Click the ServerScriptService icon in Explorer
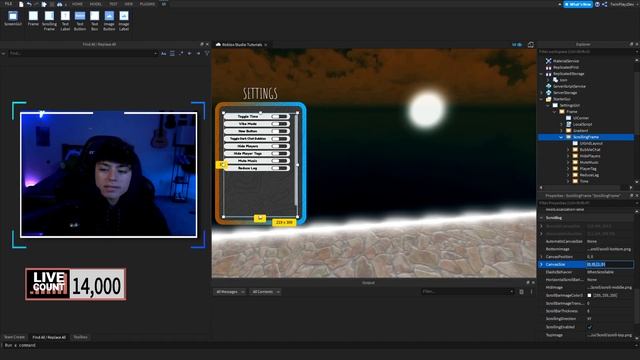Screen dimensions: 640x360 [x=549, y=86]
